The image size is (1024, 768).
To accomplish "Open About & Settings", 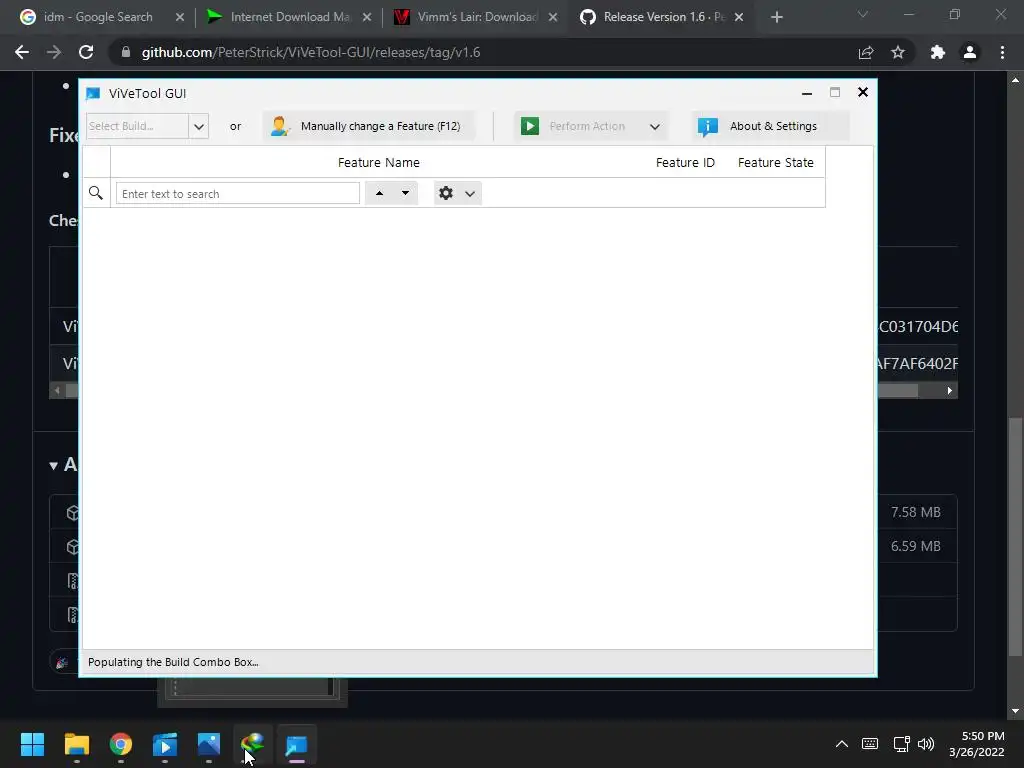I will point(771,126).
